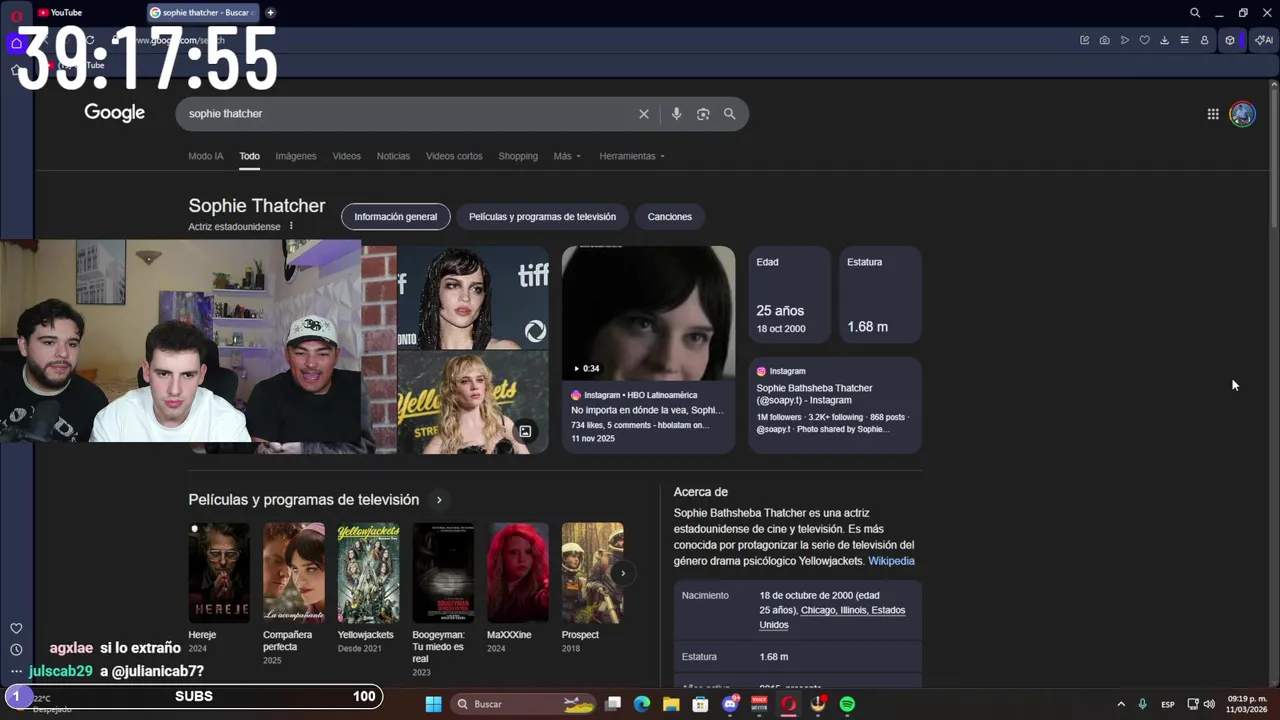Open Videos cortos results
Screen dimensions: 1280x720
[x=454, y=156]
